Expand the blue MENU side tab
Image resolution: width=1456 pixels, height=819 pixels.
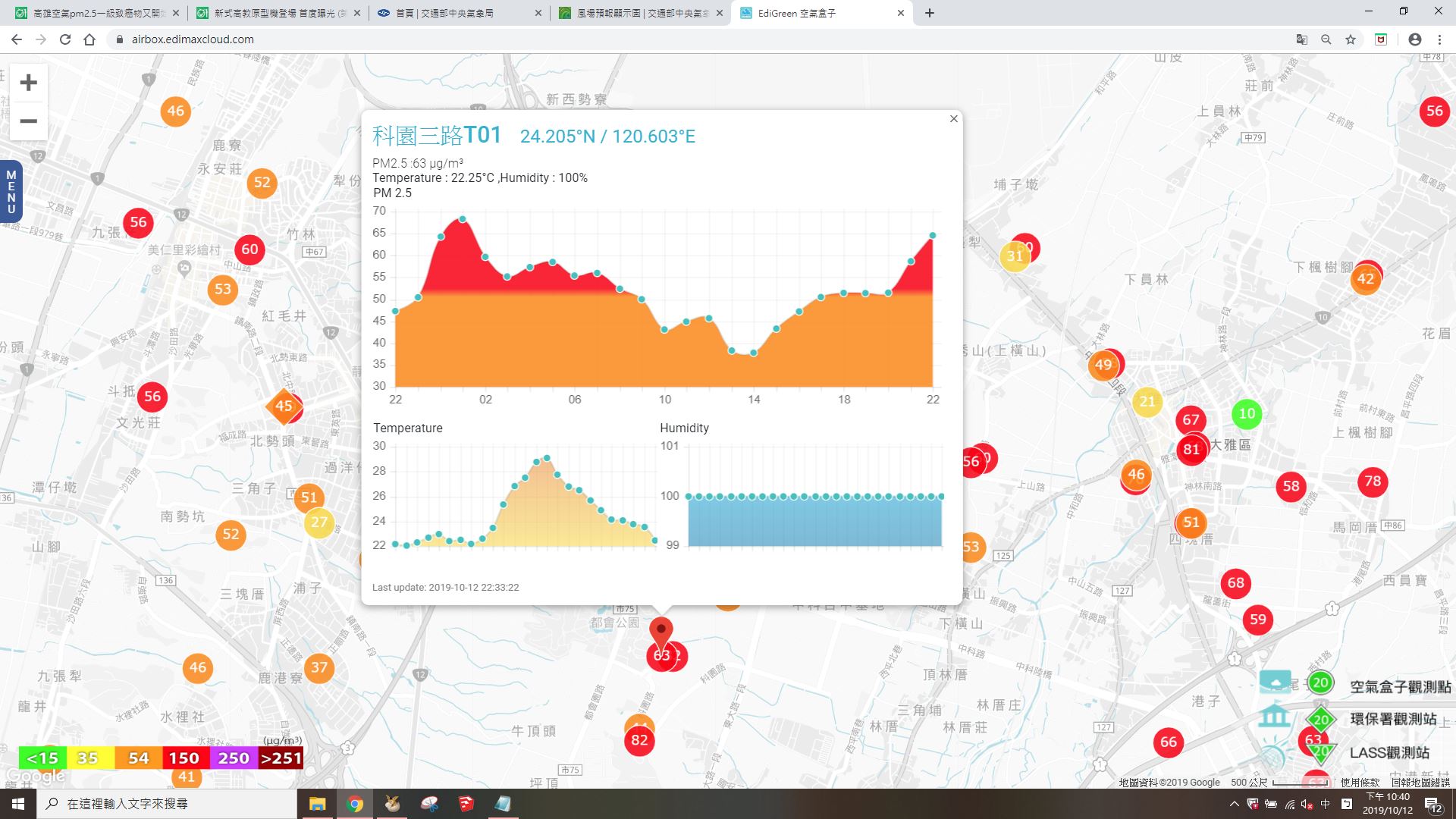tap(11, 191)
